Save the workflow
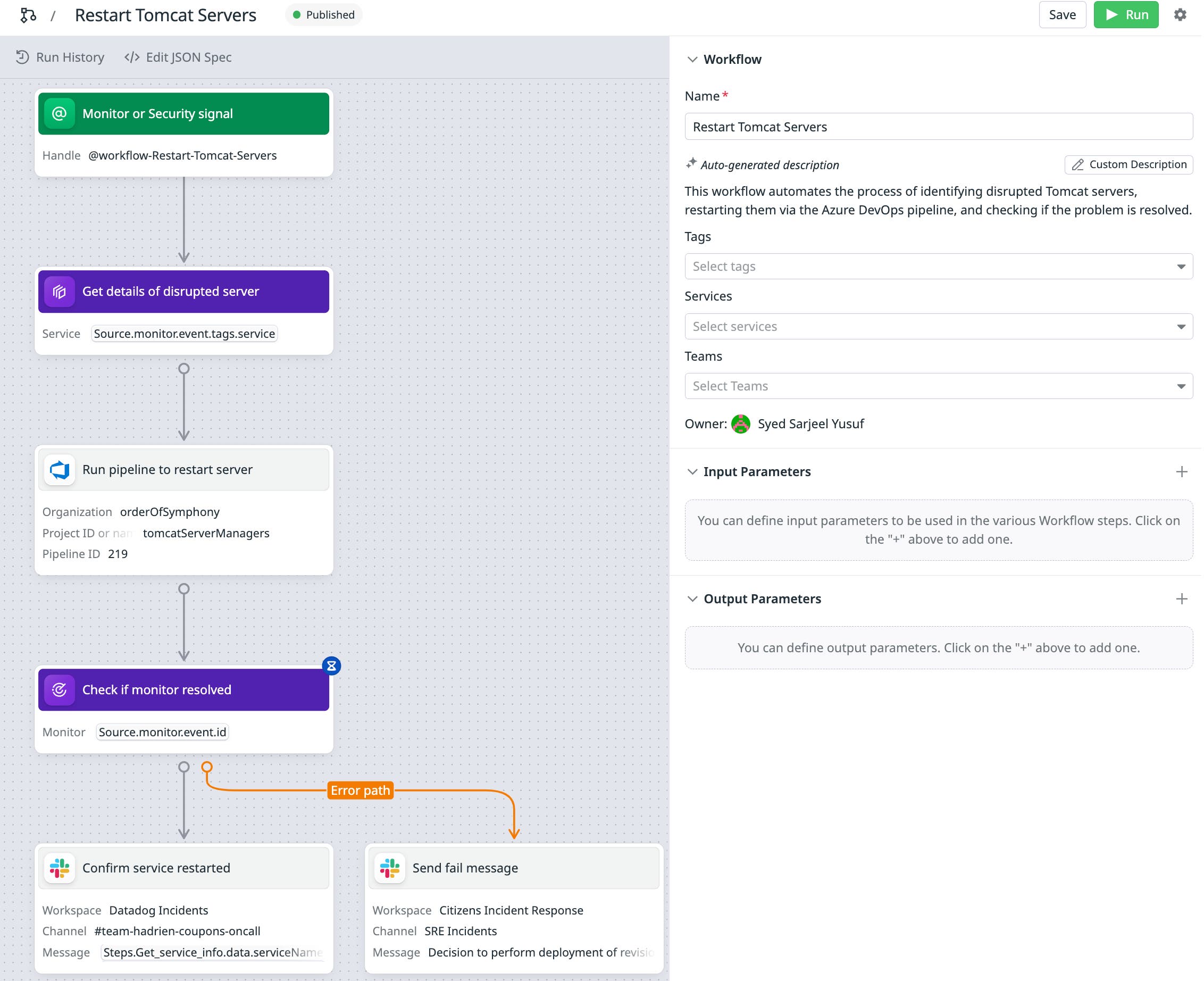Image resolution: width=1204 pixels, height=981 pixels. point(1062,15)
